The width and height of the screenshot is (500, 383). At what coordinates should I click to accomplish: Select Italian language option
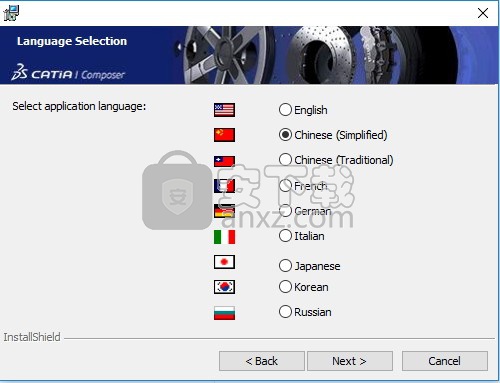(285, 236)
